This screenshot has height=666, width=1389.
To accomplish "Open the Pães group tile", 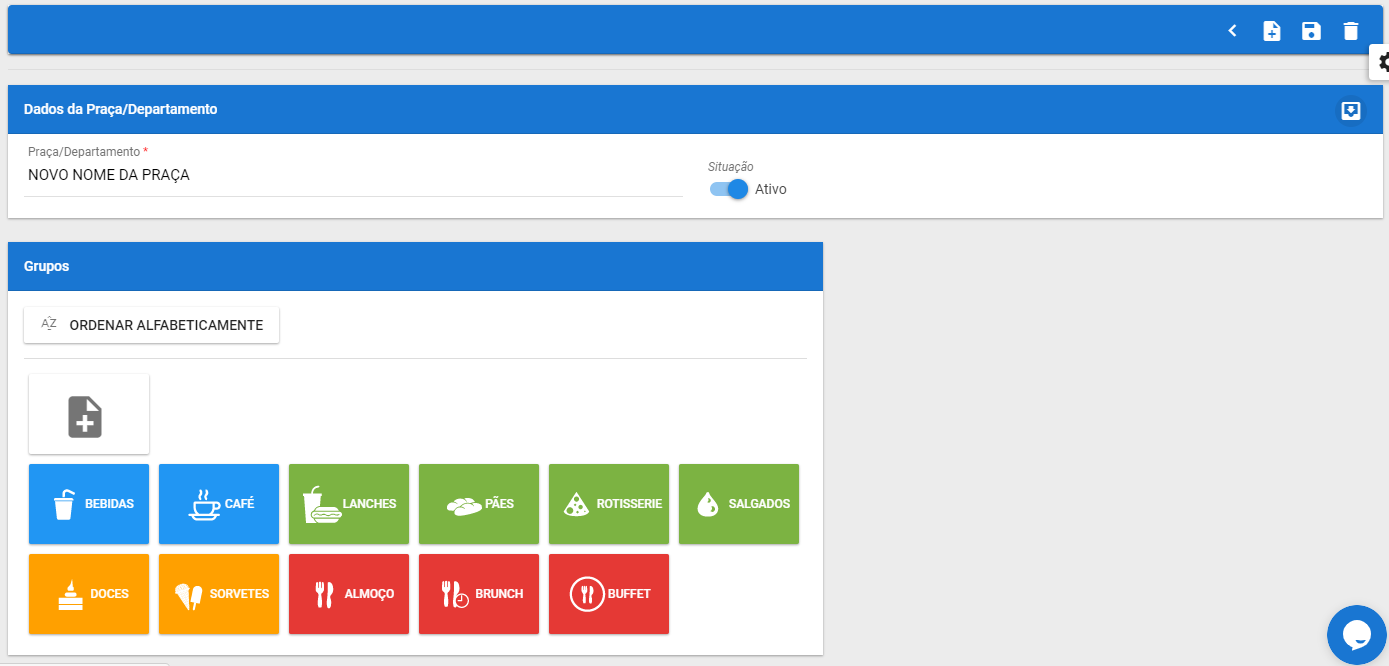I will point(478,504).
